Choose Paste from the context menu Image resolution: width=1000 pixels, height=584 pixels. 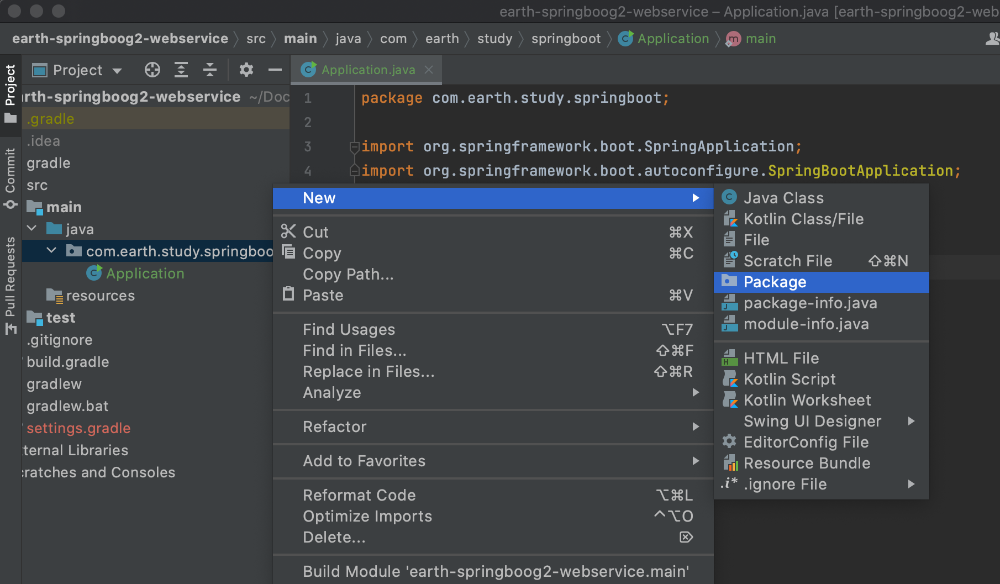click(x=493, y=295)
